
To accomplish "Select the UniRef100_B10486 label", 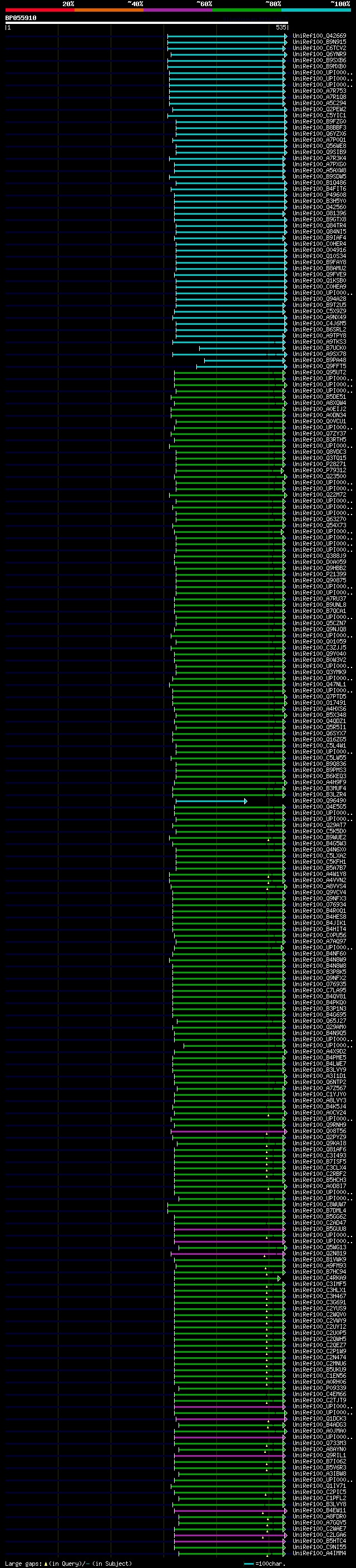I will tap(319, 182).
